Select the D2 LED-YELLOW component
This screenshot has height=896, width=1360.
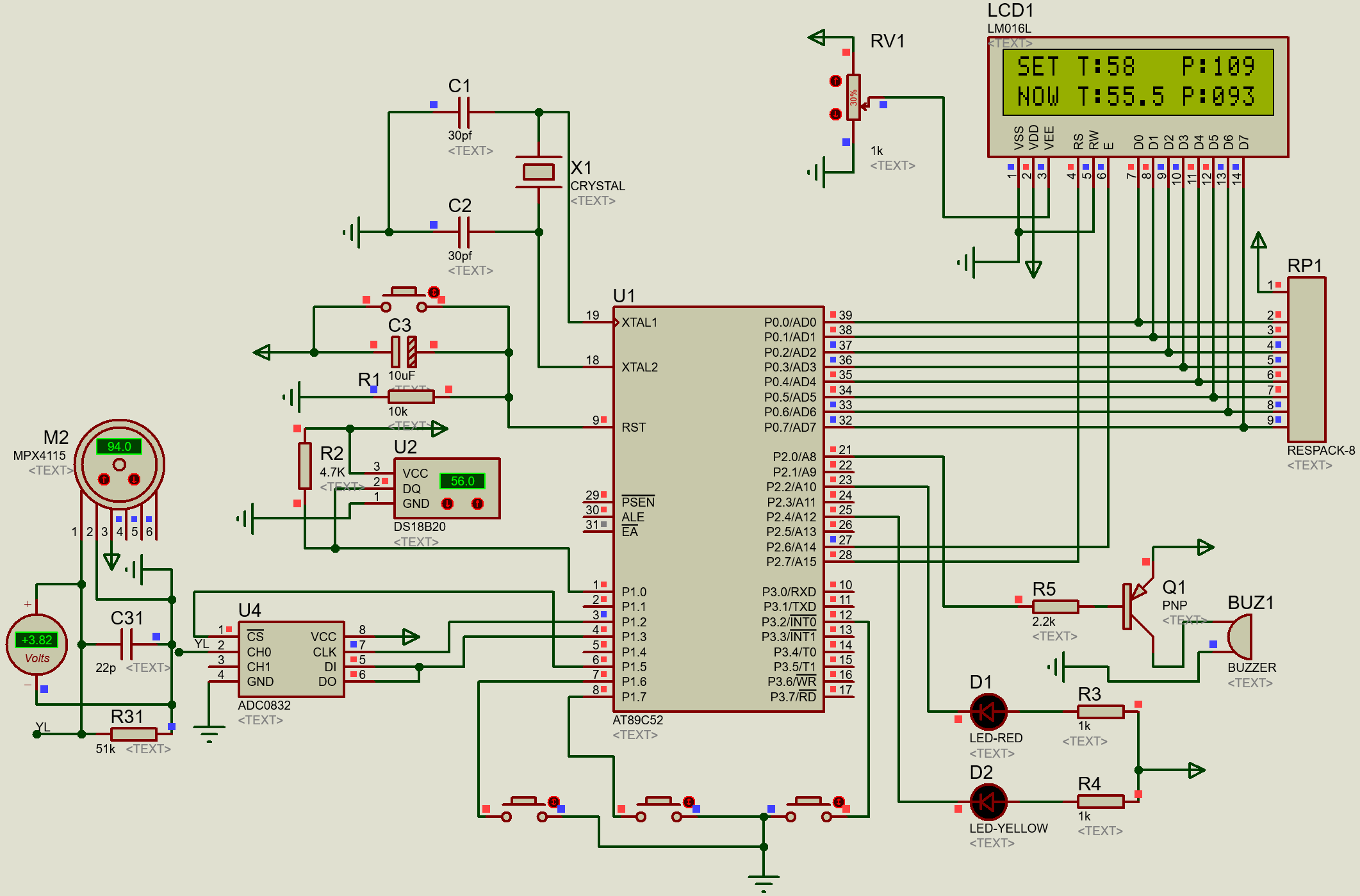tap(988, 802)
